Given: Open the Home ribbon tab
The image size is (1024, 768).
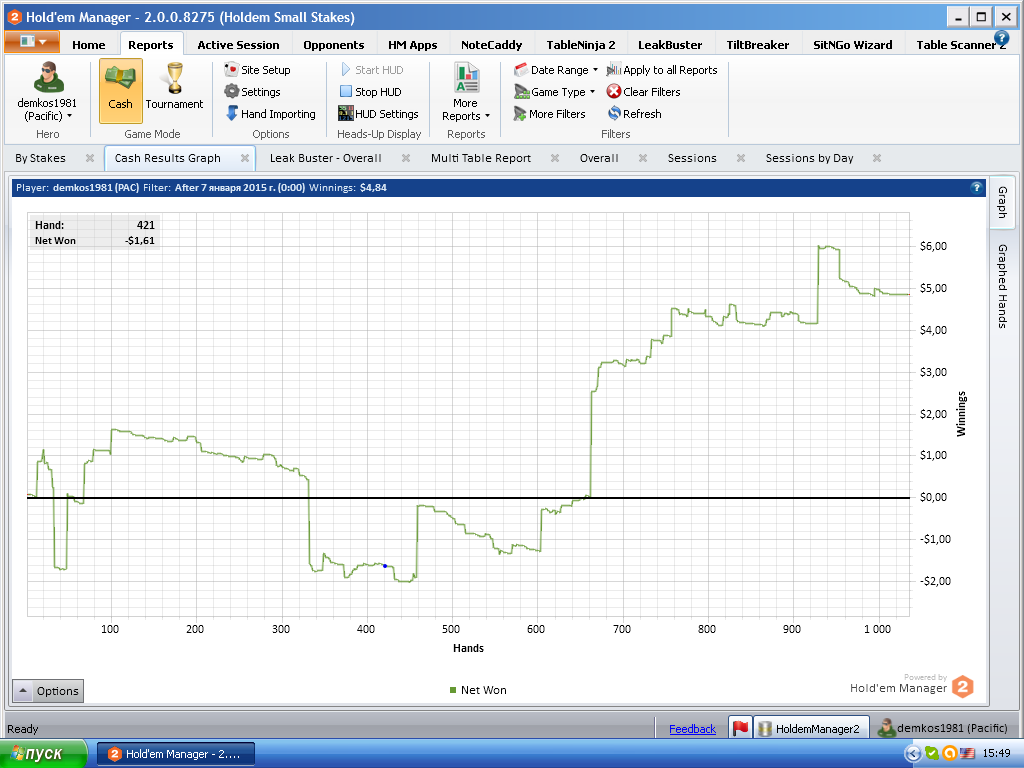Looking at the screenshot, I should 89,44.
